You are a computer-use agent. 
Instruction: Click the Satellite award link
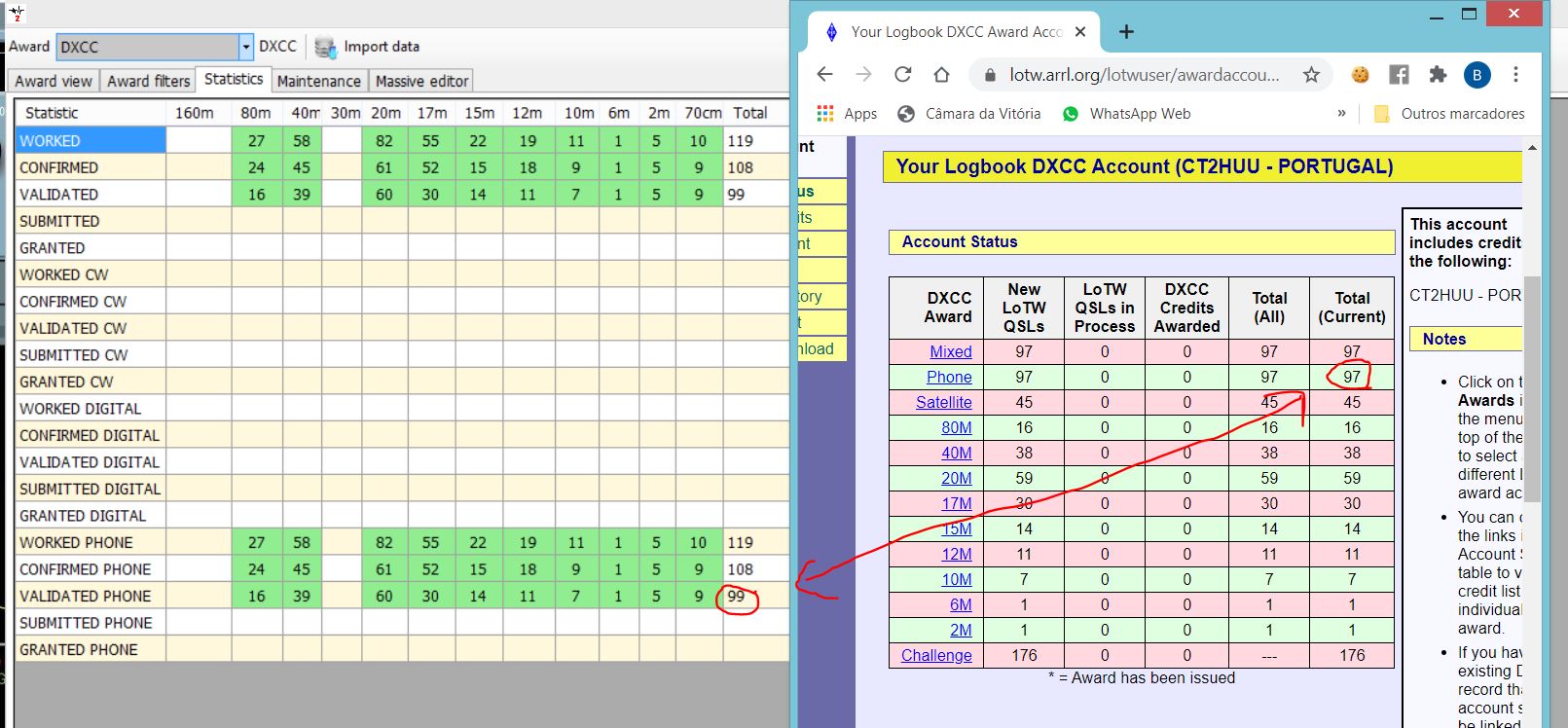point(944,402)
